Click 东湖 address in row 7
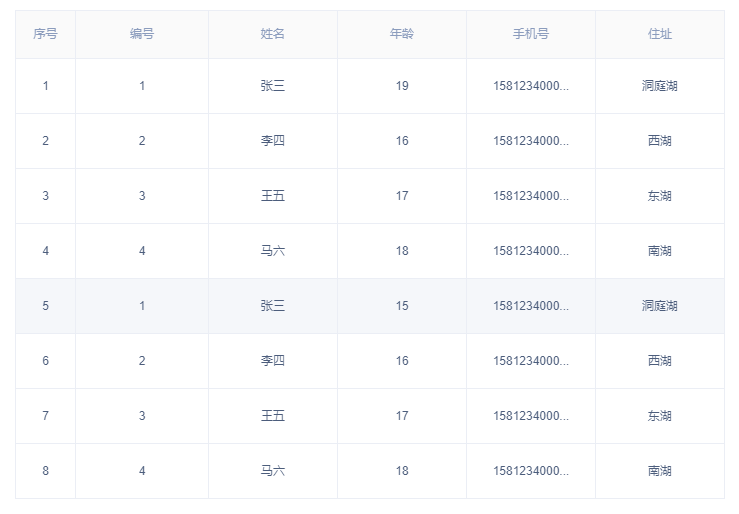Viewport: 739px width, 514px height. pos(660,416)
